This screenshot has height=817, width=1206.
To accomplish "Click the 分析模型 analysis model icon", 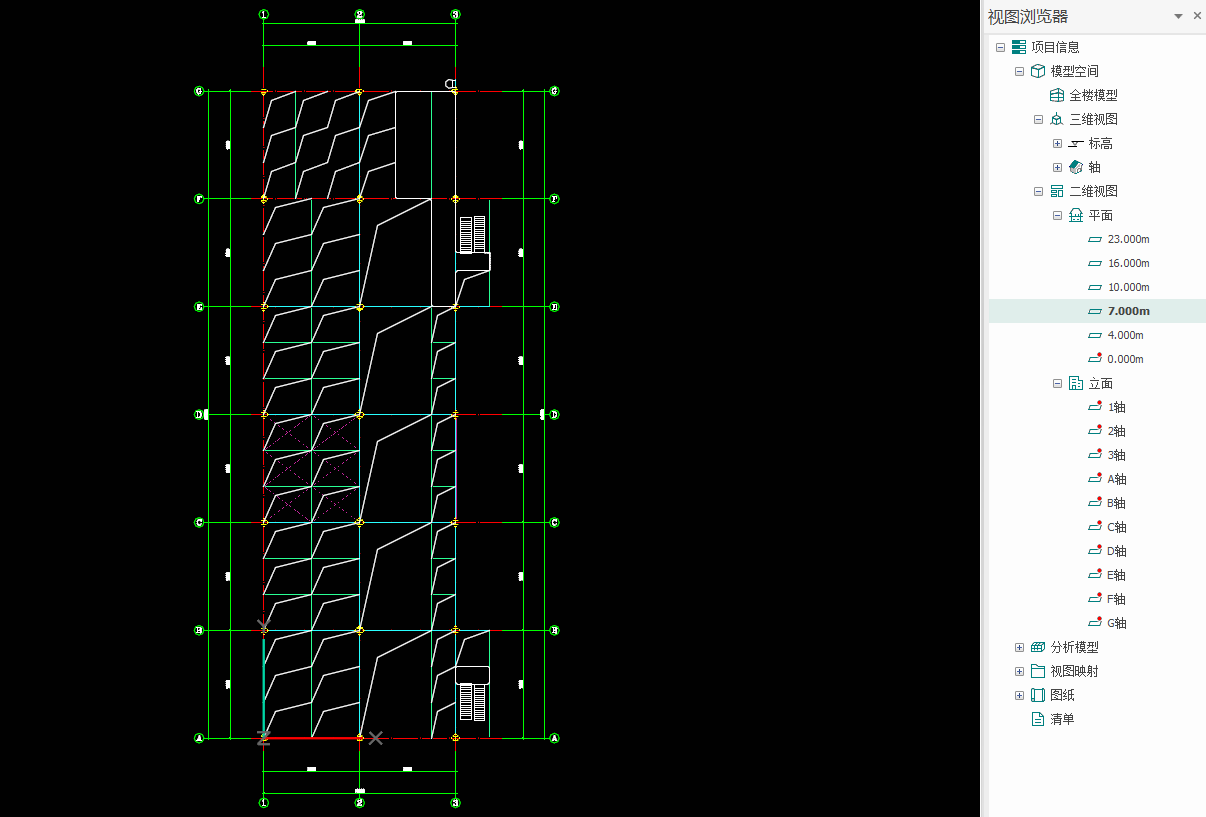I will [x=1038, y=647].
